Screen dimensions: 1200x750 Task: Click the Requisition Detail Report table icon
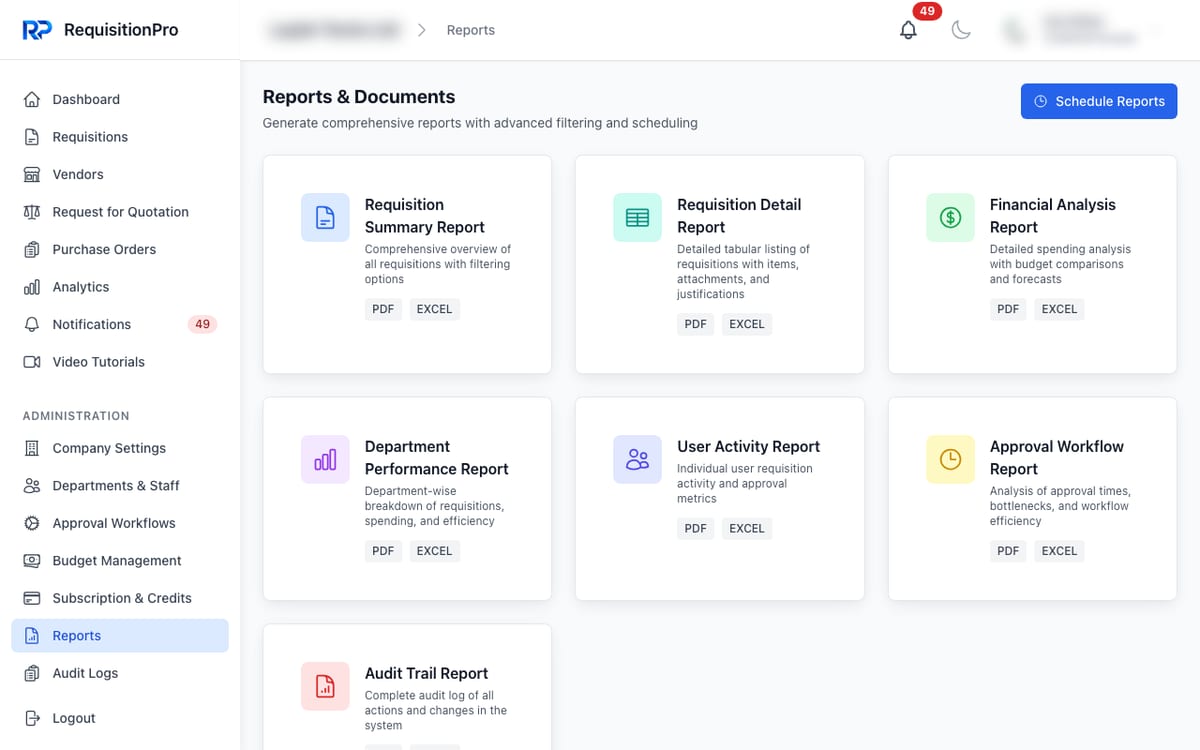(x=637, y=217)
